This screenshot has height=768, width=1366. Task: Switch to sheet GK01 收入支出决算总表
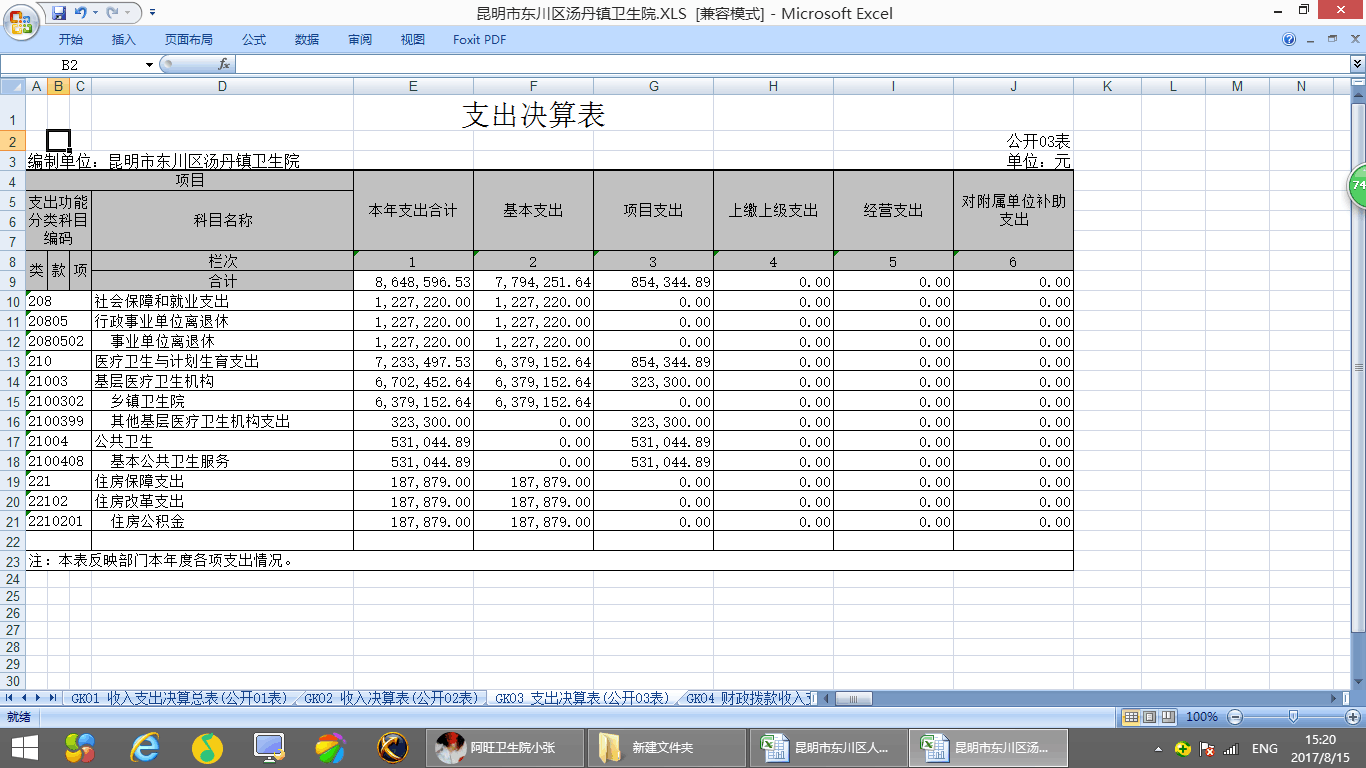[178, 698]
